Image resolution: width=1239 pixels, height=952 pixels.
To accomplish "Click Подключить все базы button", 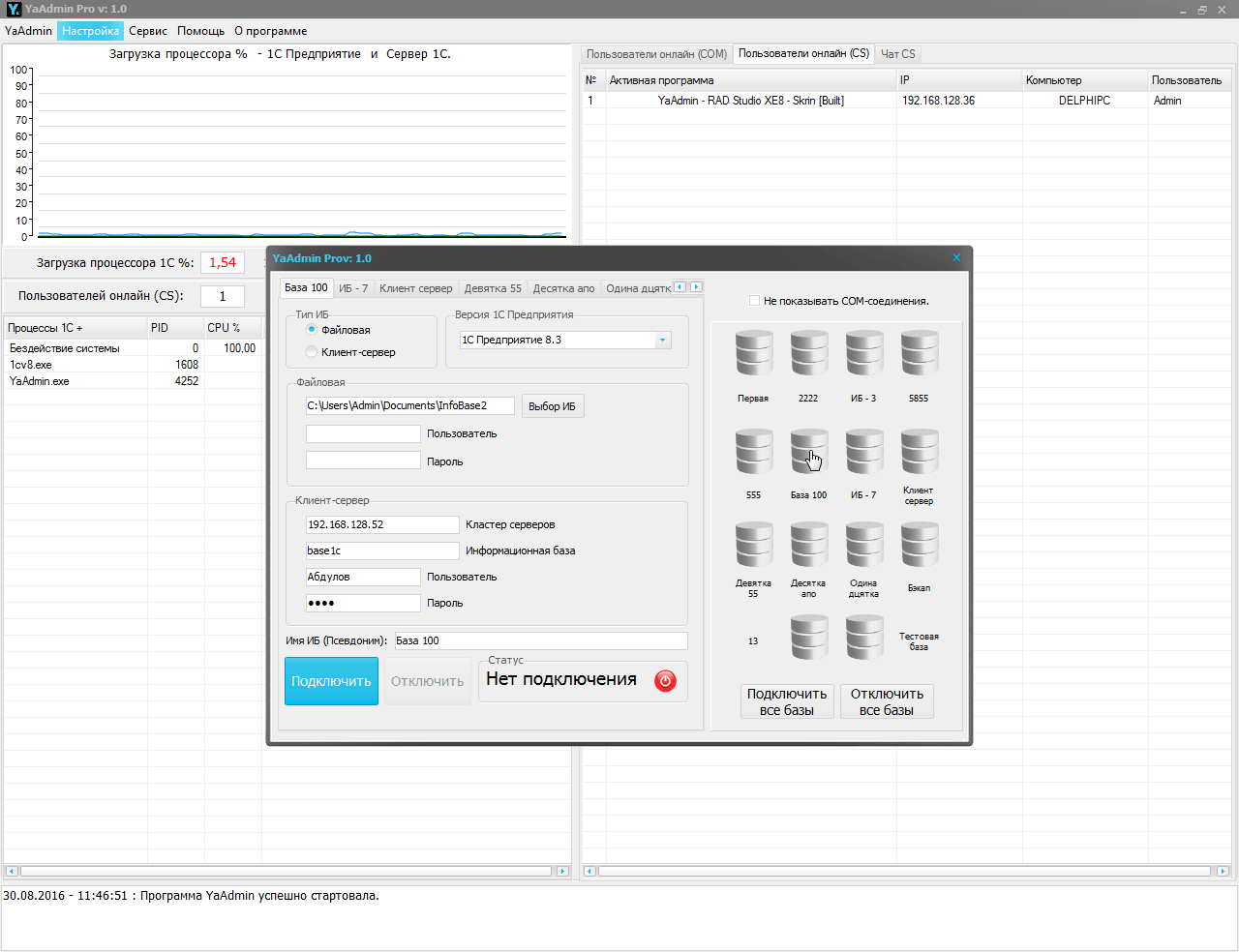I will coord(787,701).
